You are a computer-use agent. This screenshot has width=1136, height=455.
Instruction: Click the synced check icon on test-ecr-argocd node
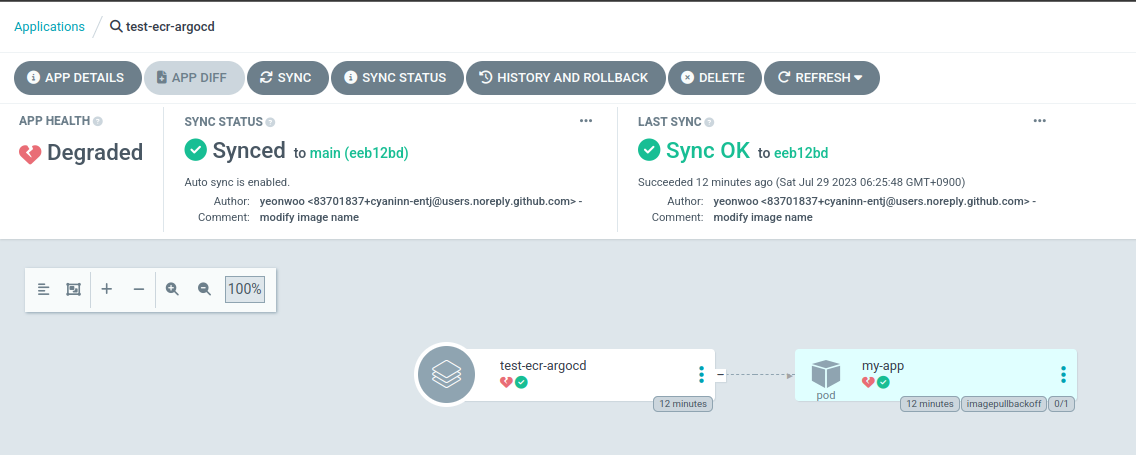(521, 383)
